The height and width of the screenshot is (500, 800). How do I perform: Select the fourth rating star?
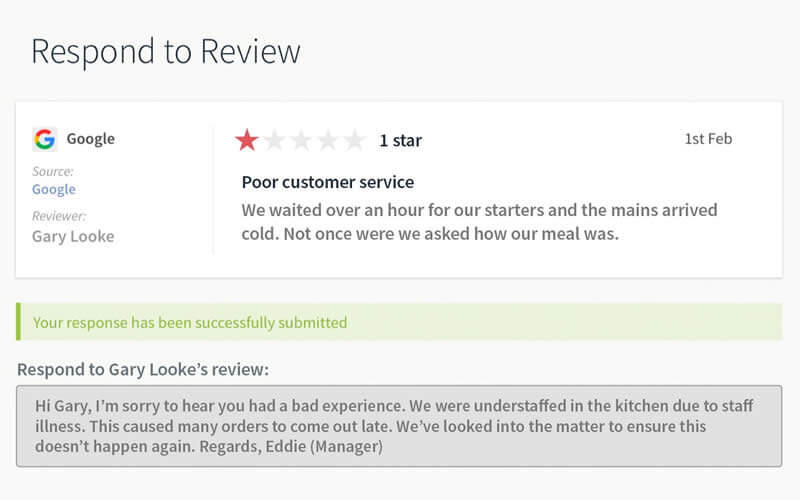click(328, 140)
